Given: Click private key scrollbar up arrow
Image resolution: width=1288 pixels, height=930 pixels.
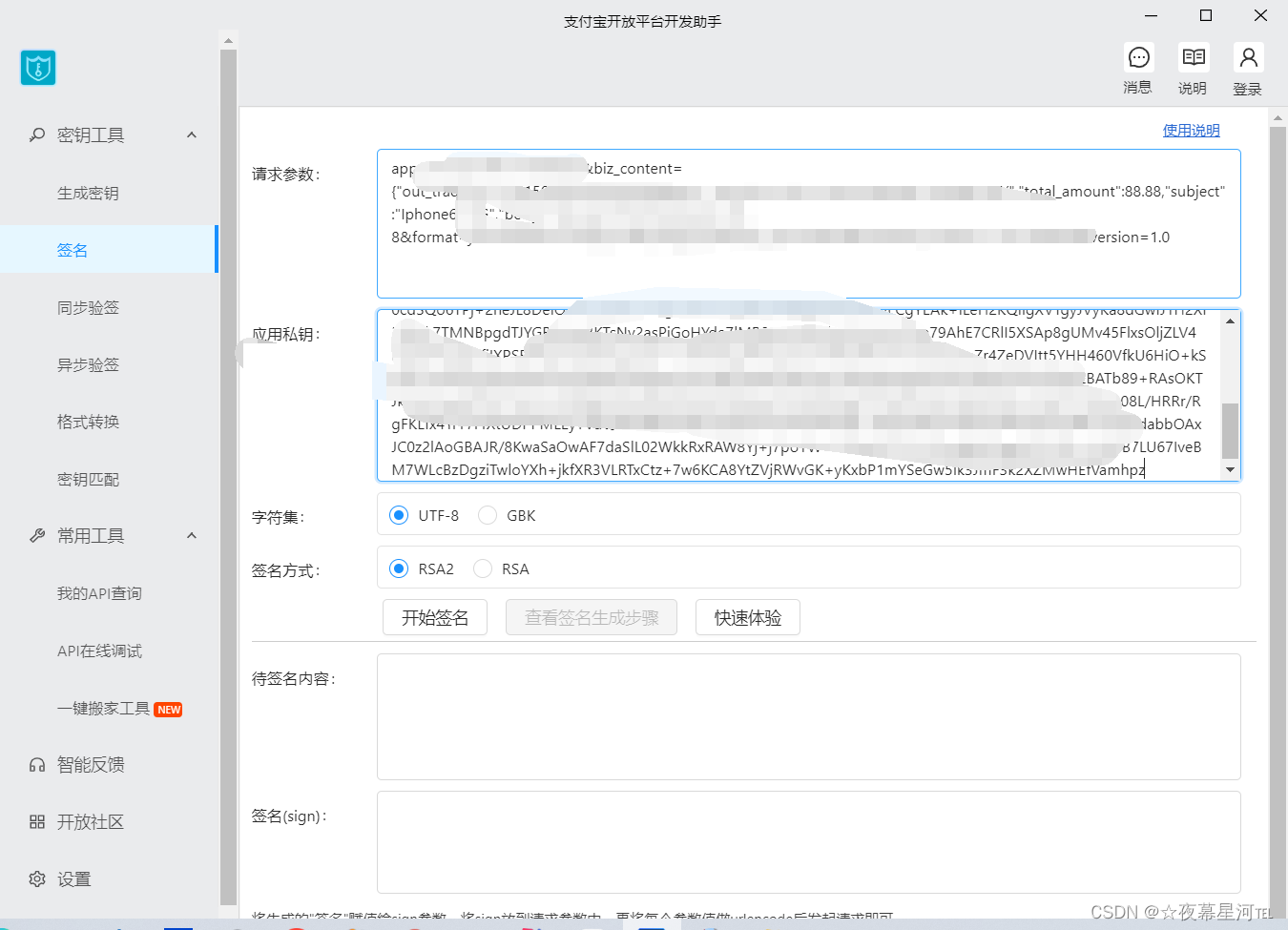Looking at the screenshot, I should [1230, 320].
